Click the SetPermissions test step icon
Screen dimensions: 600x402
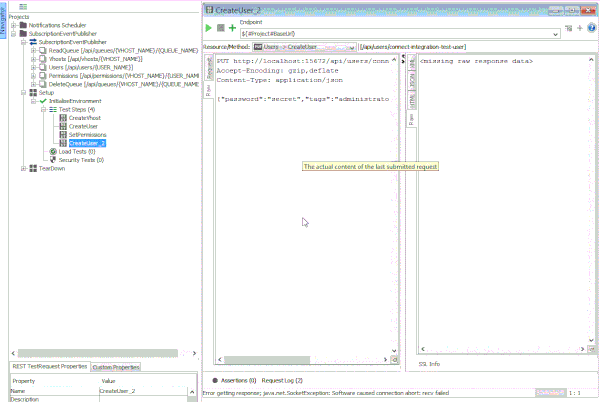[x=62, y=135]
